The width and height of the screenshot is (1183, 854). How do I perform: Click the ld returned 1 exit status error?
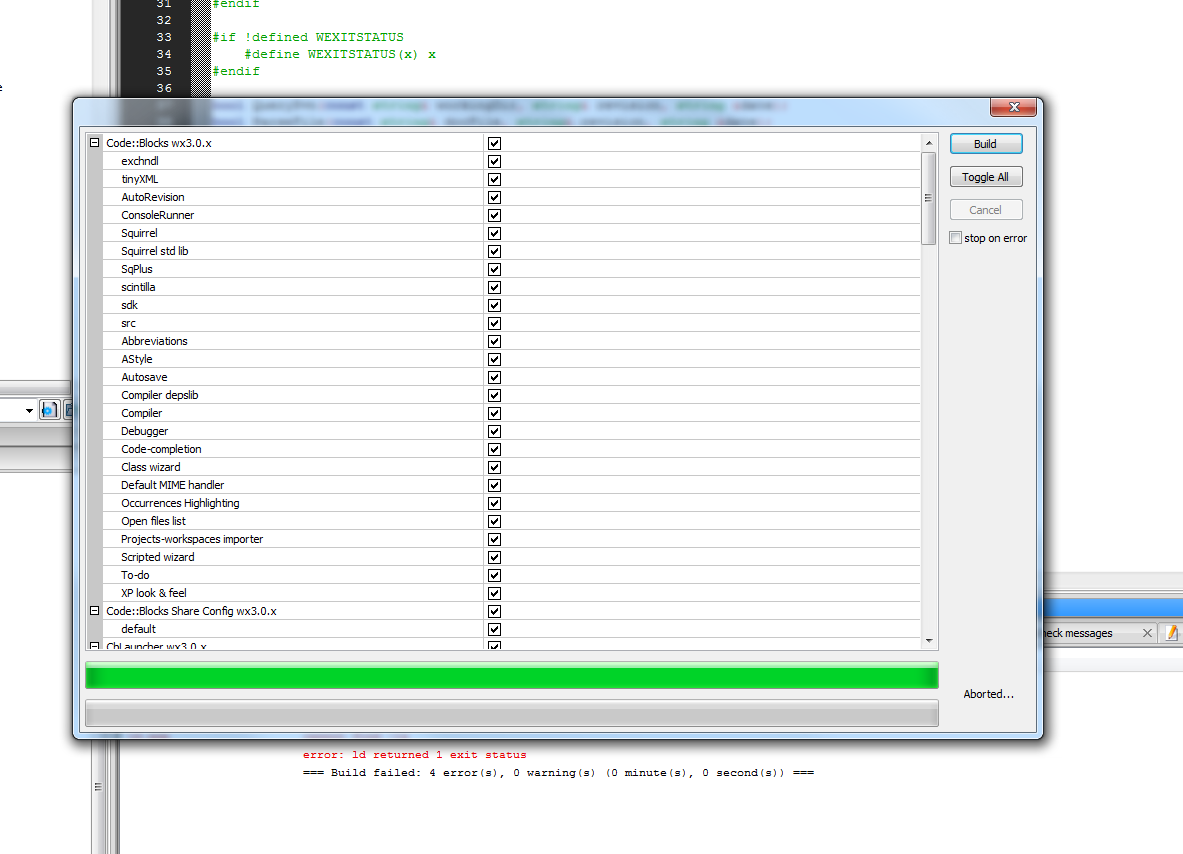point(415,755)
